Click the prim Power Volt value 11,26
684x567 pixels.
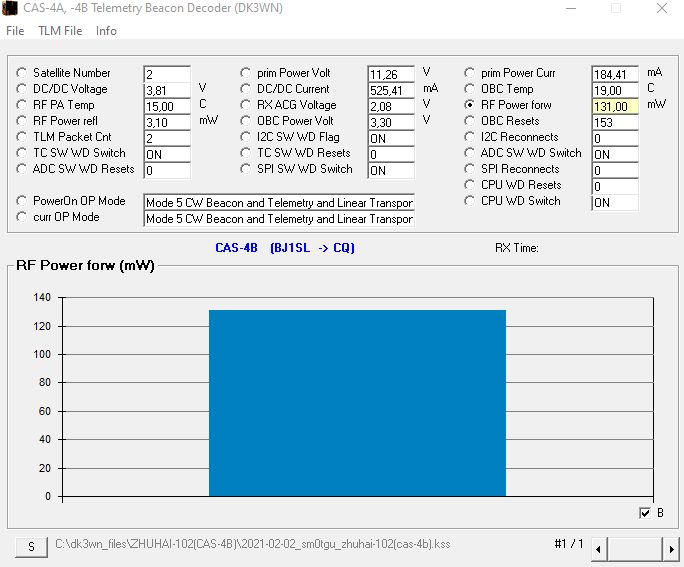click(391, 74)
